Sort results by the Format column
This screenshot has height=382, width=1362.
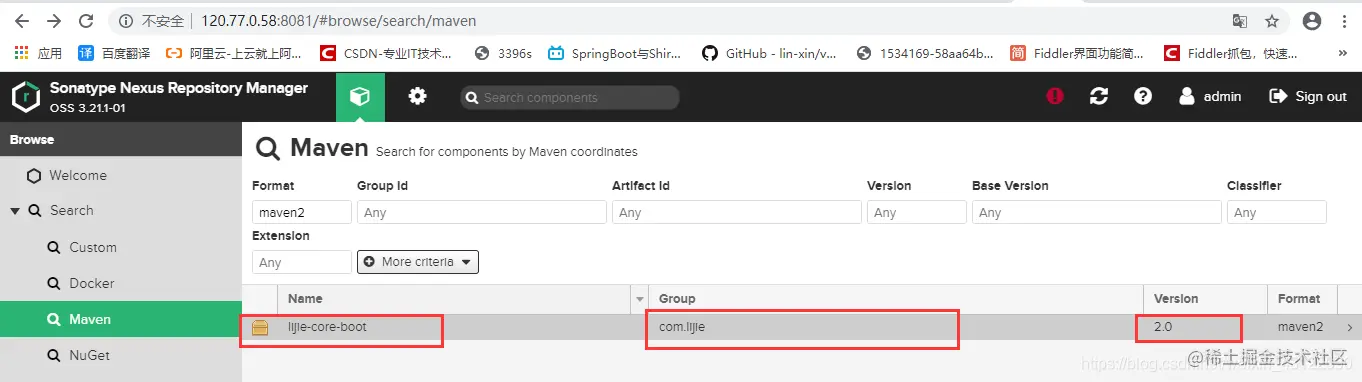click(1303, 299)
